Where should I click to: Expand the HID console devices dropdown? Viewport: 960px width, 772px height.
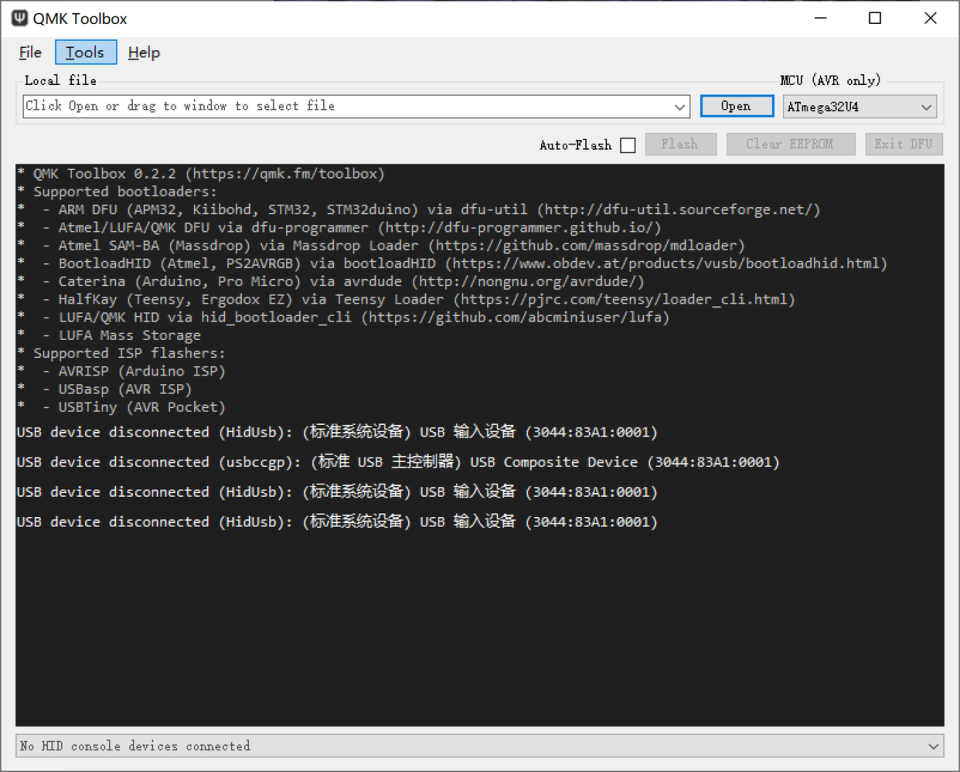click(479, 746)
